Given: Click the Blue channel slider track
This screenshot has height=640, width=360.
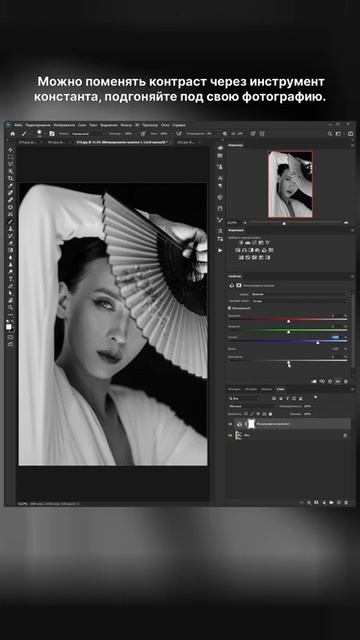Looking at the screenshot, I should pyautogui.click(x=288, y=341).
